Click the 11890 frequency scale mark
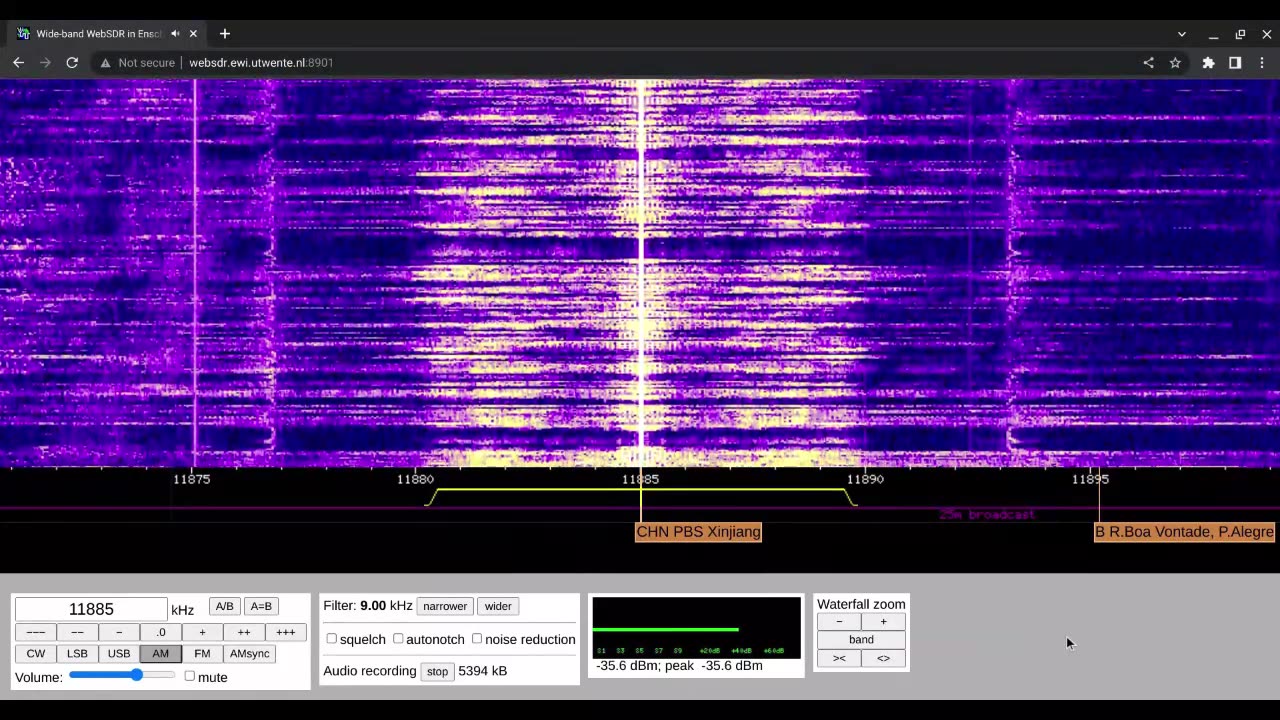Image resolution: width=1280 pixels, height=720 pixels. point(865,479)
